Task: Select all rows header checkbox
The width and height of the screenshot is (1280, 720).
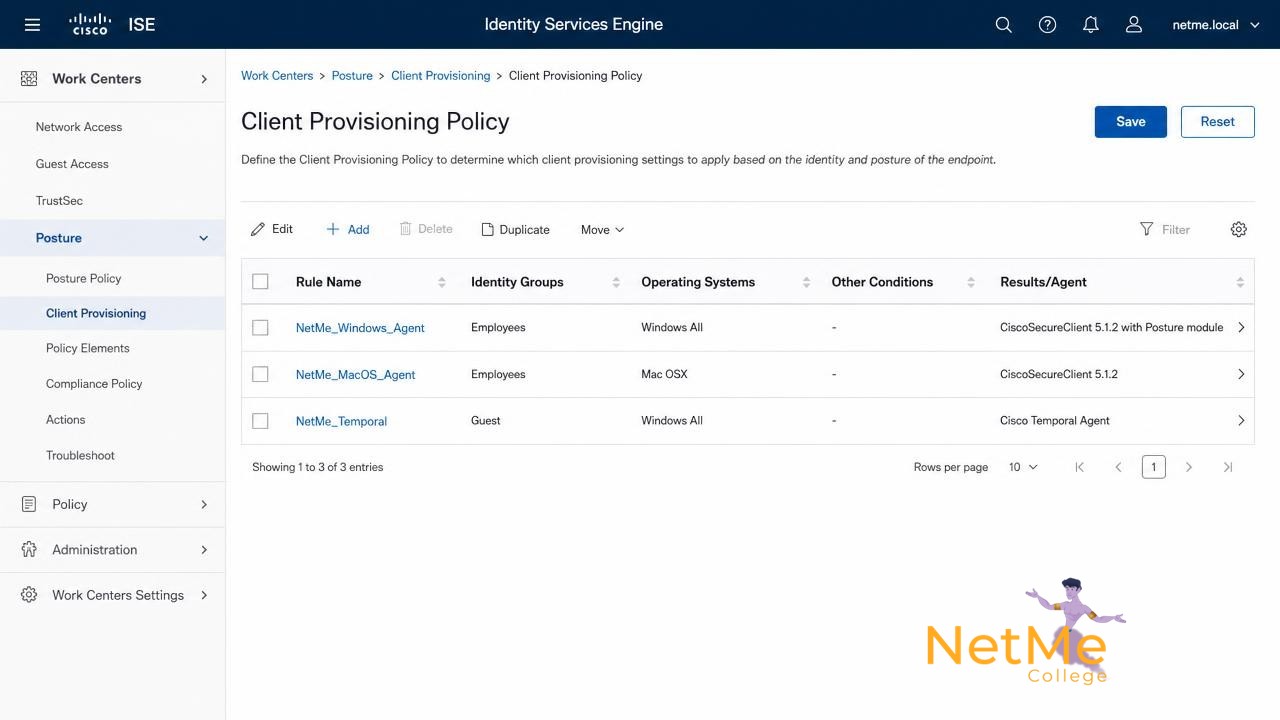Action: (x=260, y=282)
